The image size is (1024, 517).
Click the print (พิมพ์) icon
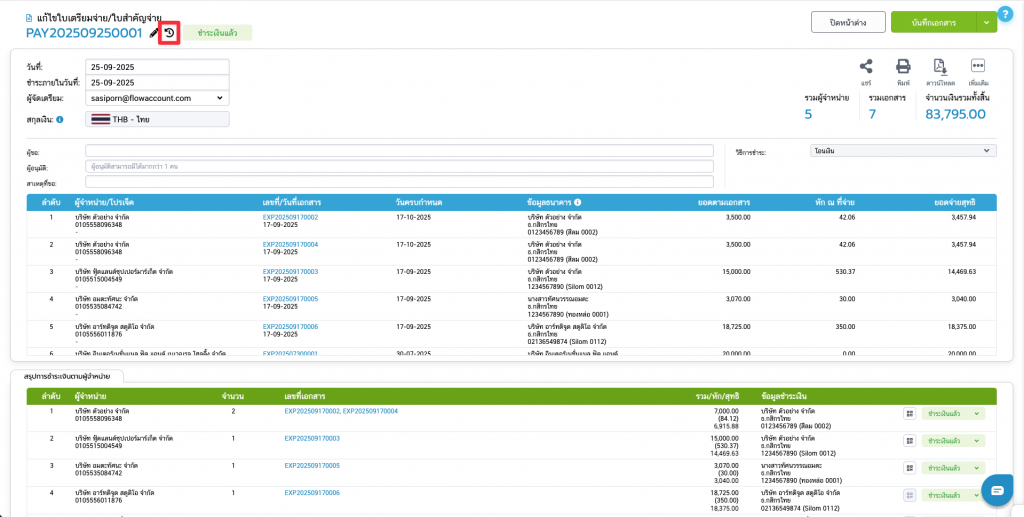(903, 67)
